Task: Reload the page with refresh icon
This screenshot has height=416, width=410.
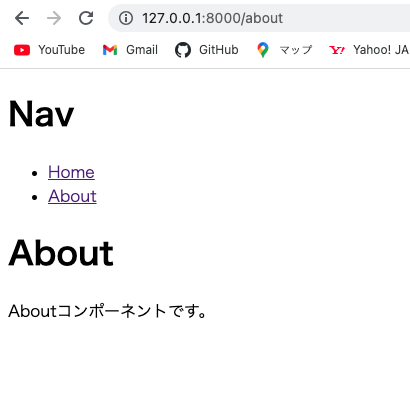Action: tap(86, 18)
